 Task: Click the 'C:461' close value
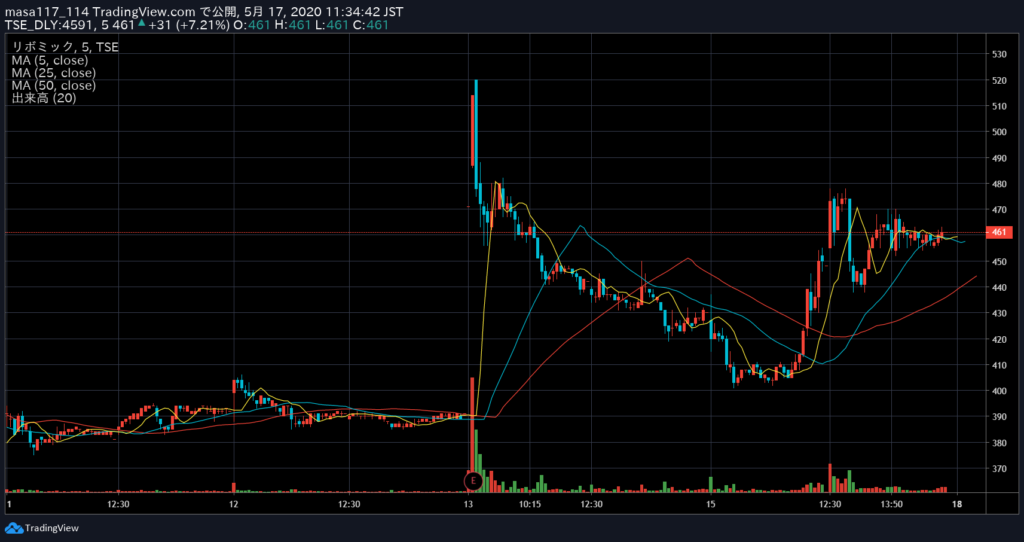tap(370, 25)
